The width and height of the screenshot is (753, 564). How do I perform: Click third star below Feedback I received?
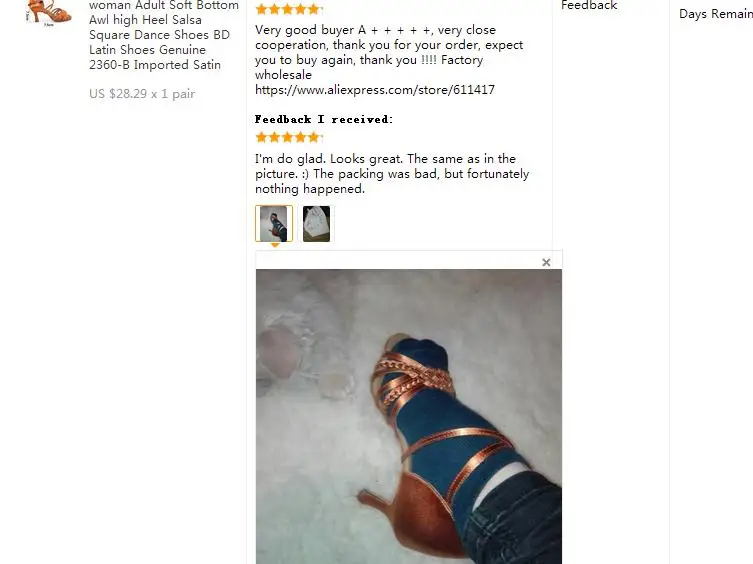coord(288,137)
